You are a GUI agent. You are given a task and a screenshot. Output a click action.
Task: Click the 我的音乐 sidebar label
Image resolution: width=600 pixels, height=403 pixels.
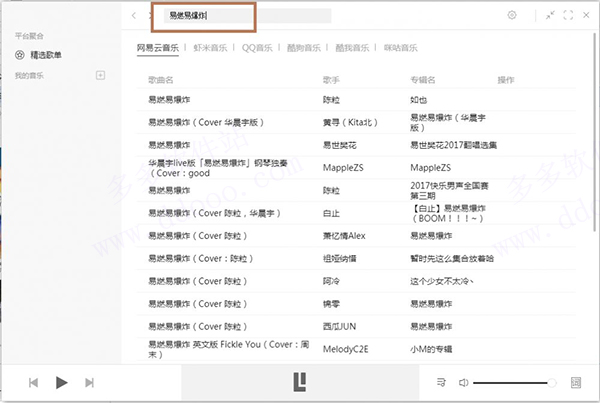[x=29, y=75]
